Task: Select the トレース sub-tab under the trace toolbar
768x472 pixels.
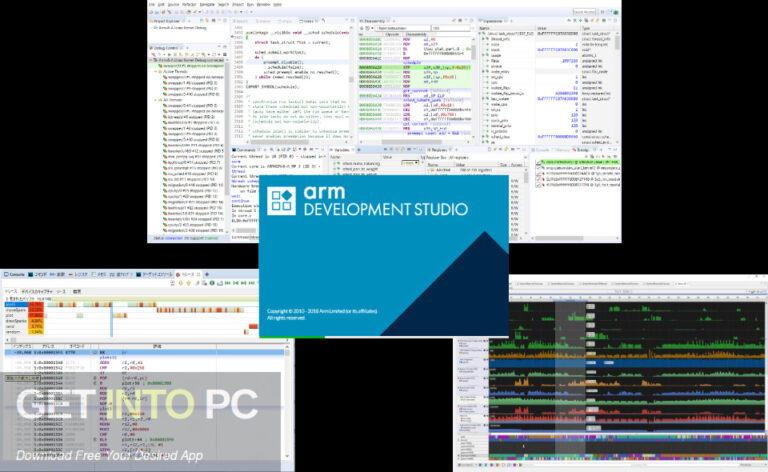Action: [x=10, y=291]
